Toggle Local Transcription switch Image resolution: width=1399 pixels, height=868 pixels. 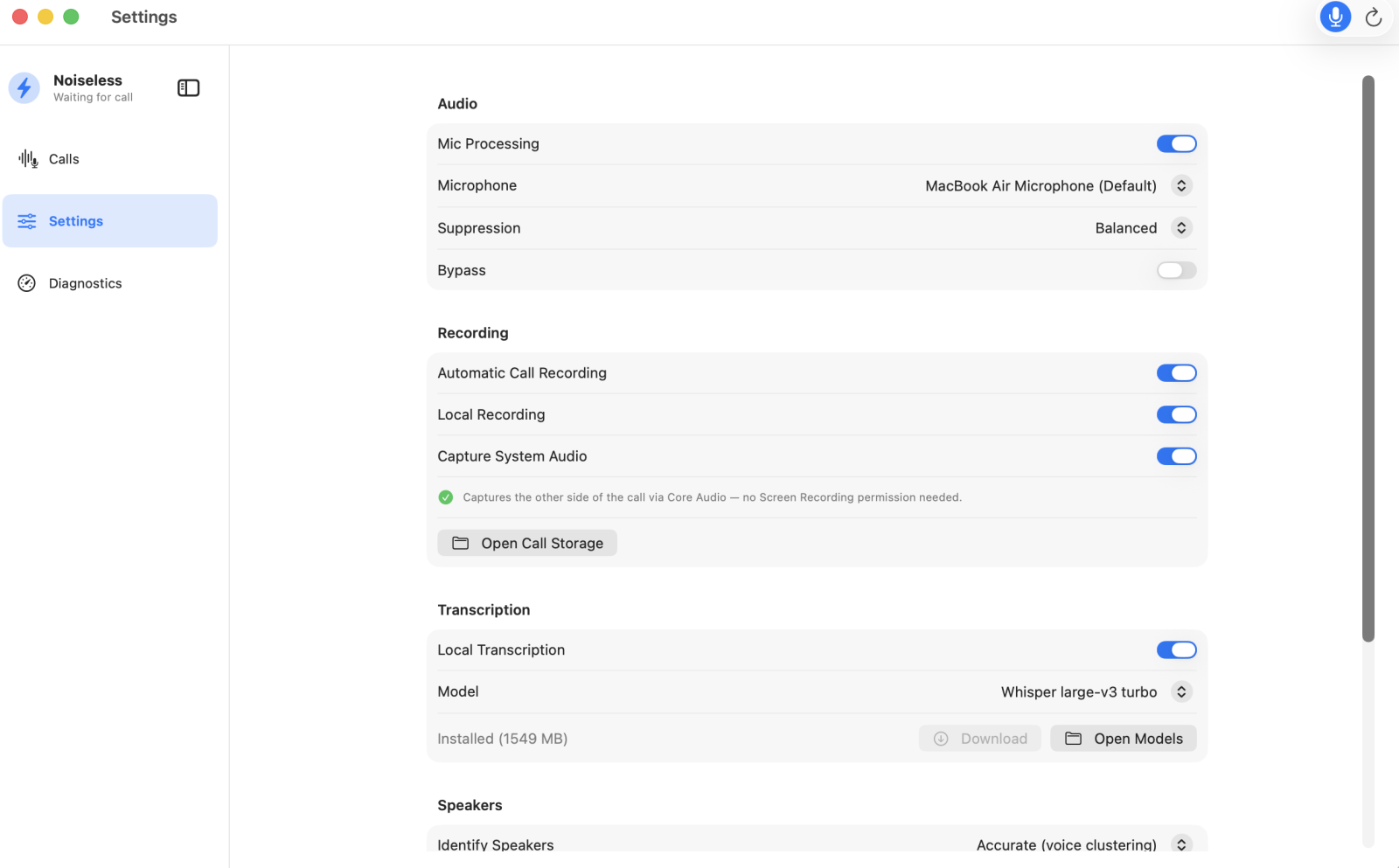coord(1177,649)
